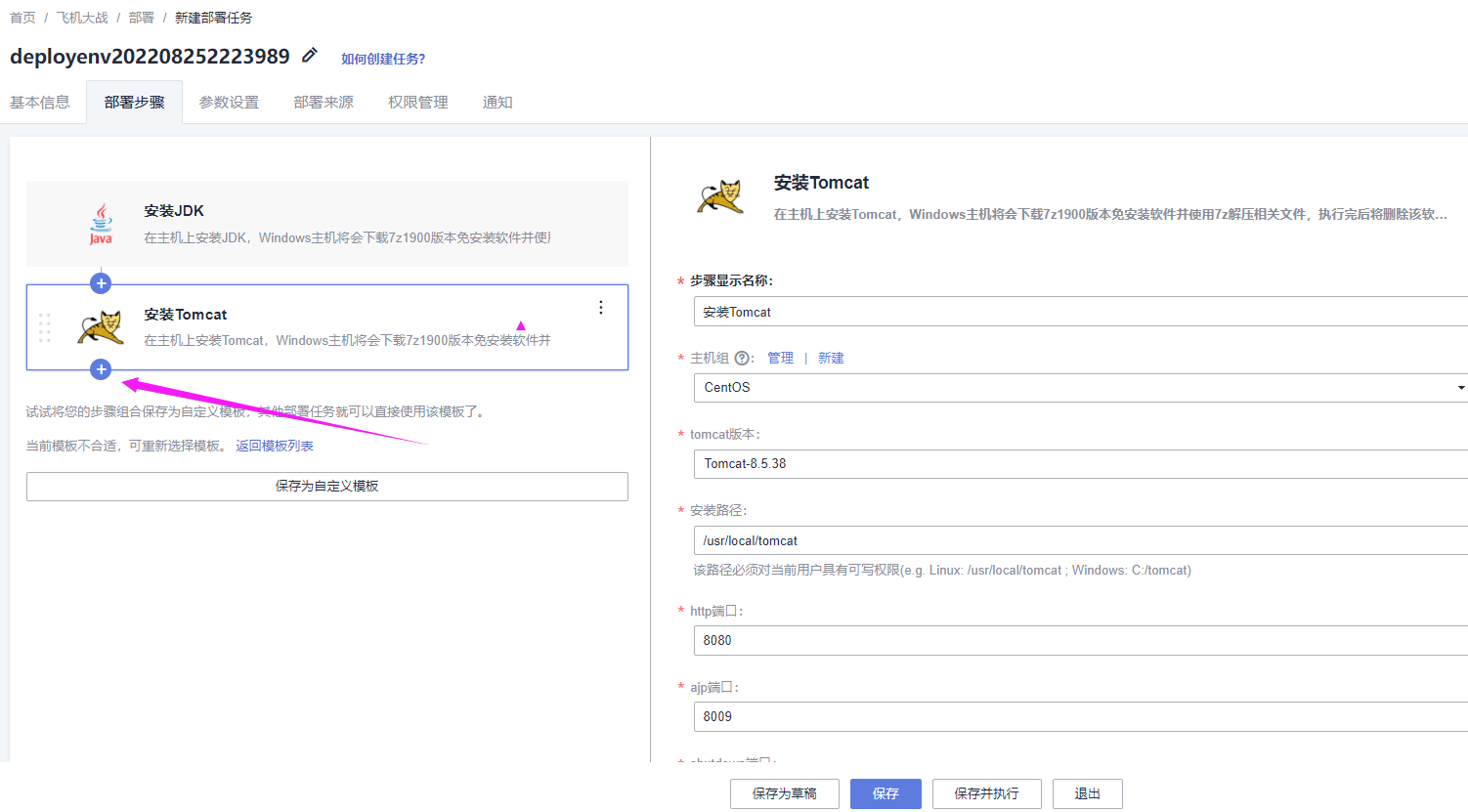The width and height of the screenshot is (1468, 812).
Task: Click 保存为草稿 button
Action: pos(785,793)
